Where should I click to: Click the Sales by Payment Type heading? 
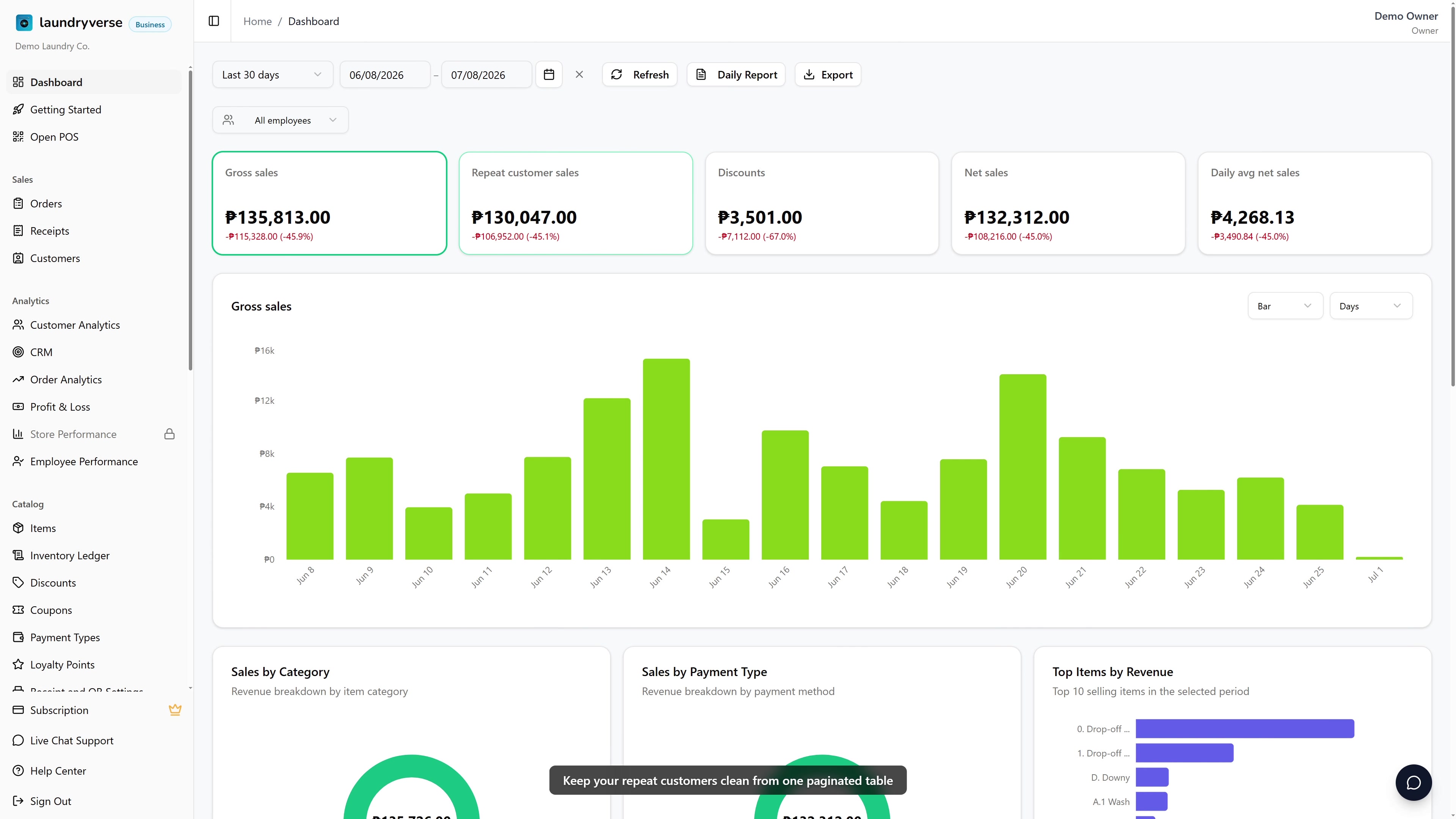tap(704, 672)
